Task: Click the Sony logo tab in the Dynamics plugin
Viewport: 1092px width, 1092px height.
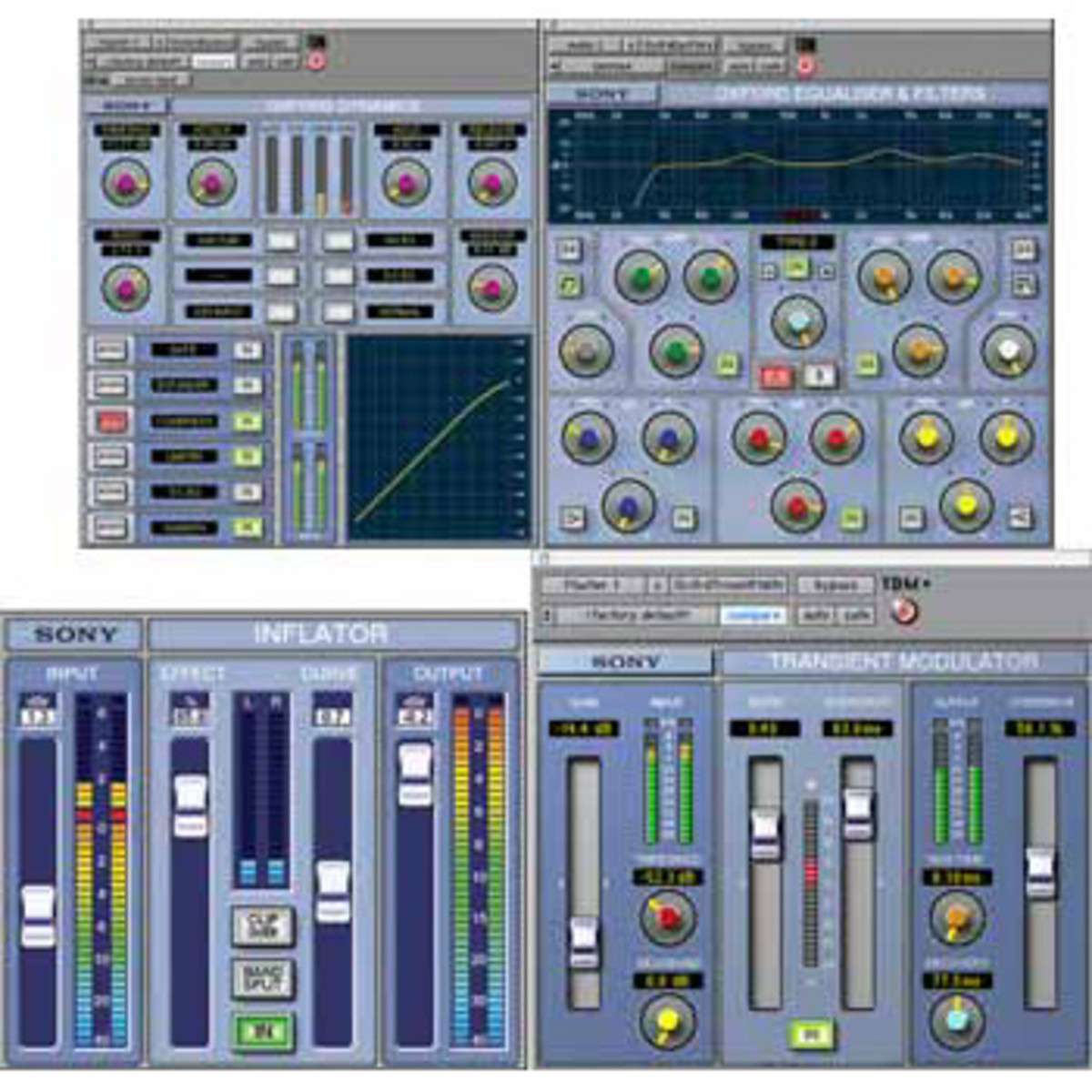Action: [125, 106]
